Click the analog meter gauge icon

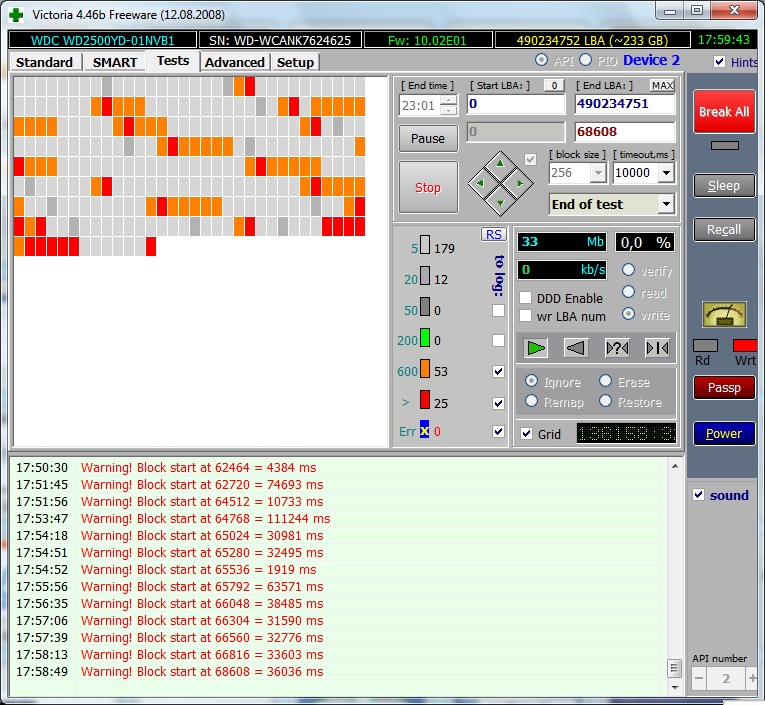point(724,315)
